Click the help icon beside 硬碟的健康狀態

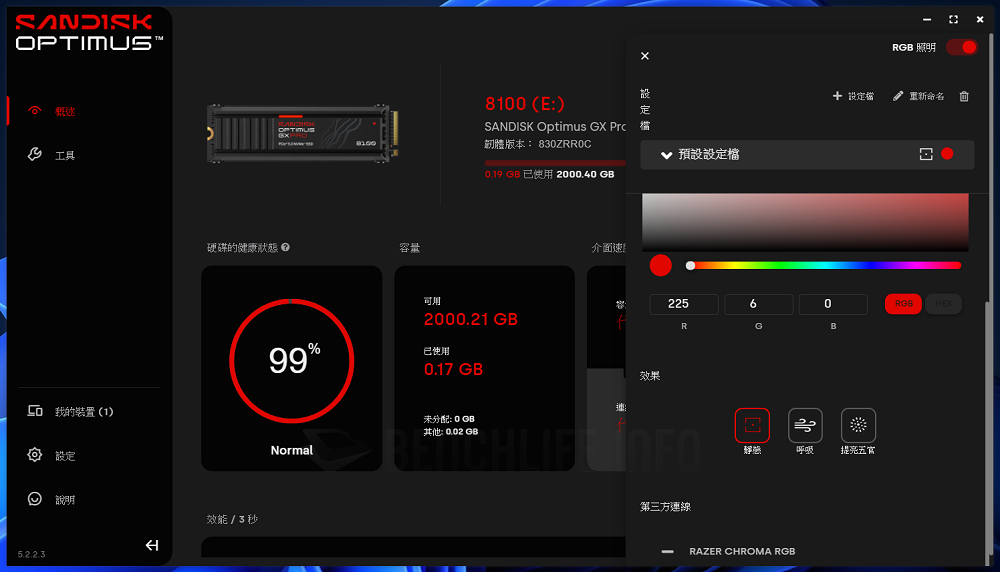pos(285,247)
